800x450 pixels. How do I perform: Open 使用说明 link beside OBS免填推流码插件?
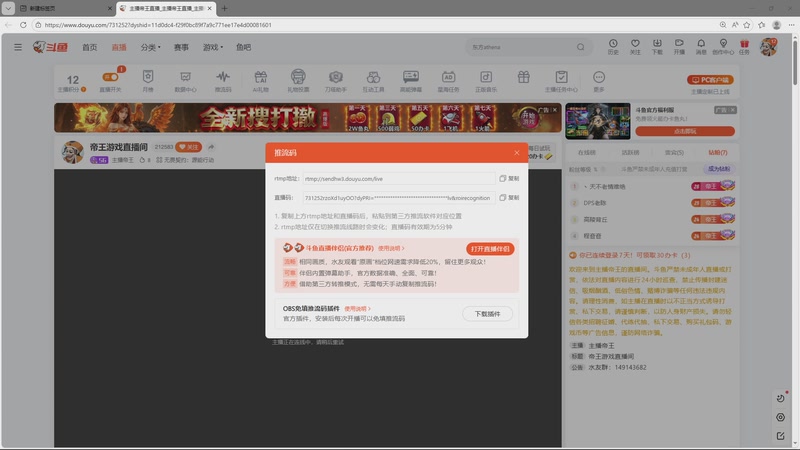pyautogui.click(x=357, y=309)
